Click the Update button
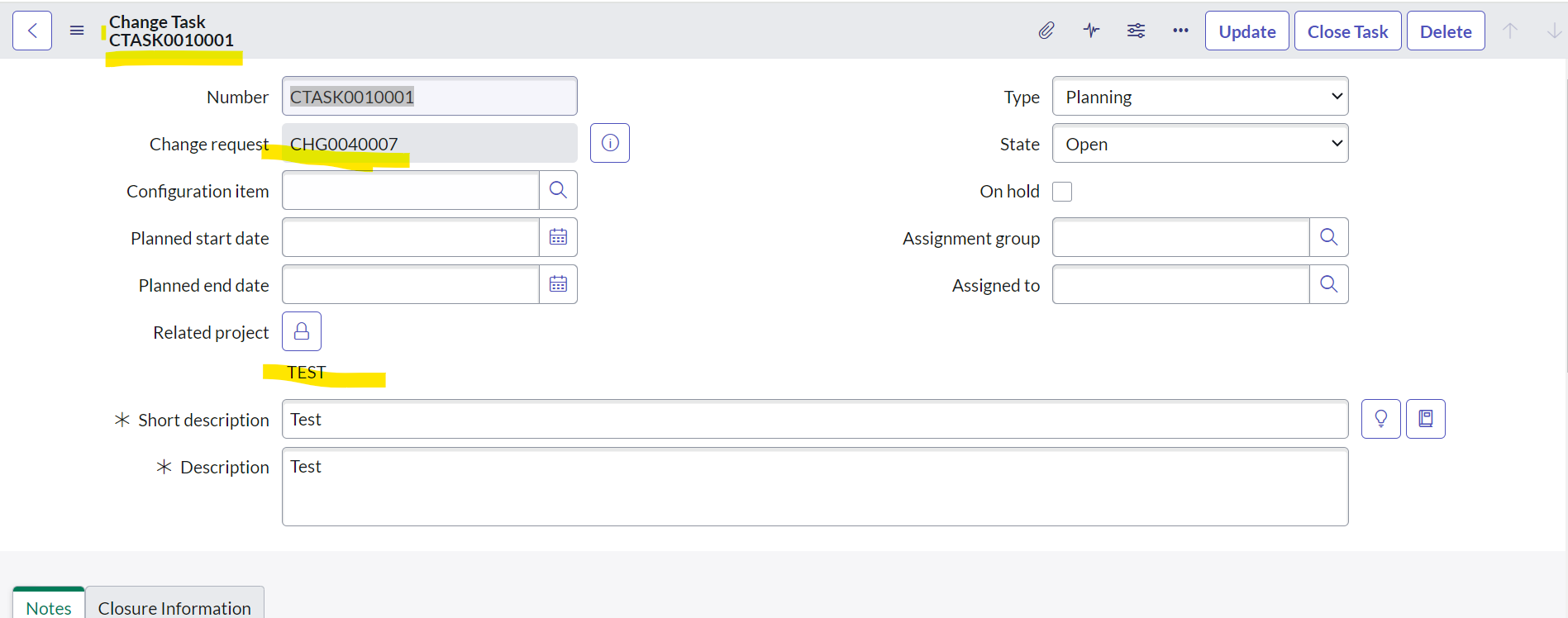 pos(1246,31)
